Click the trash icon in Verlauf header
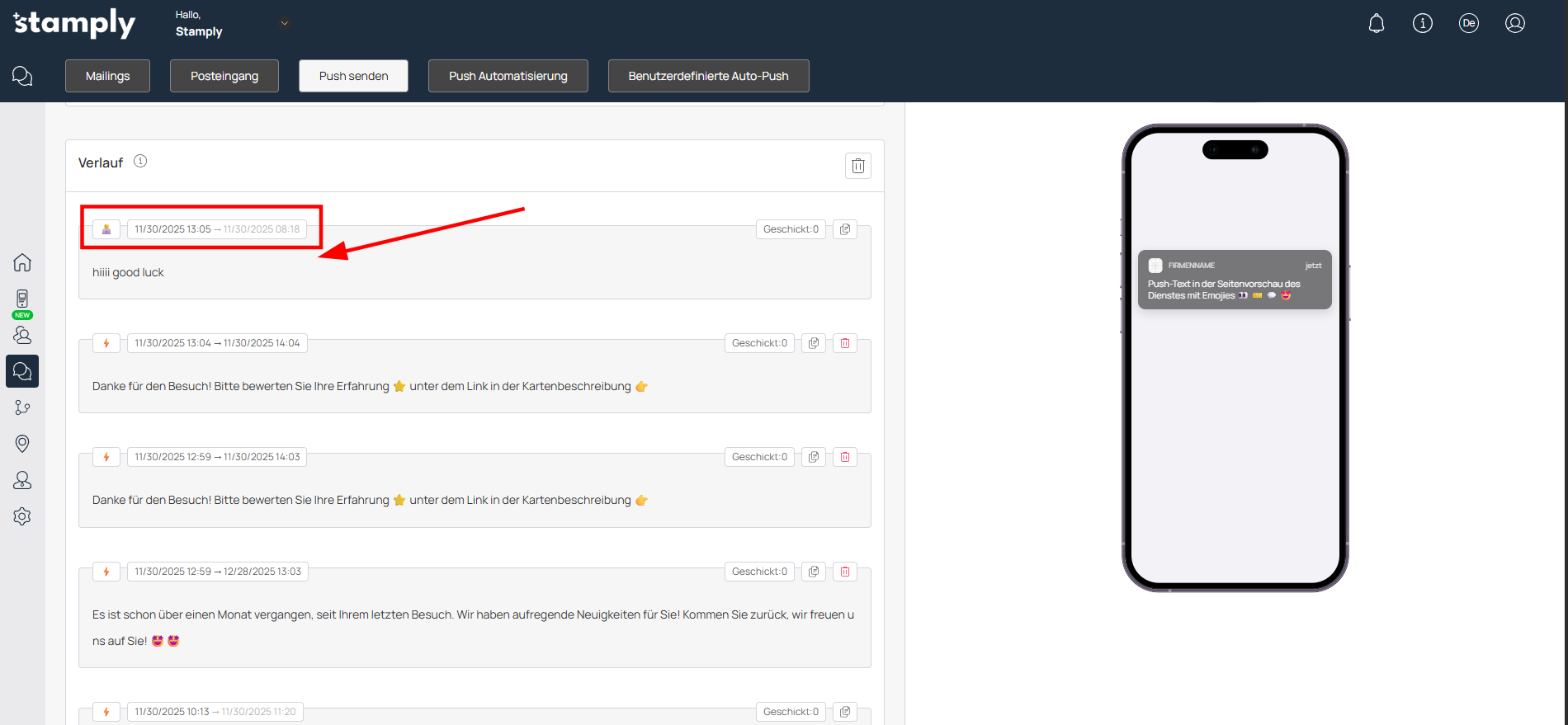Screen dimensions: 1568x725 tap(857, 166)
